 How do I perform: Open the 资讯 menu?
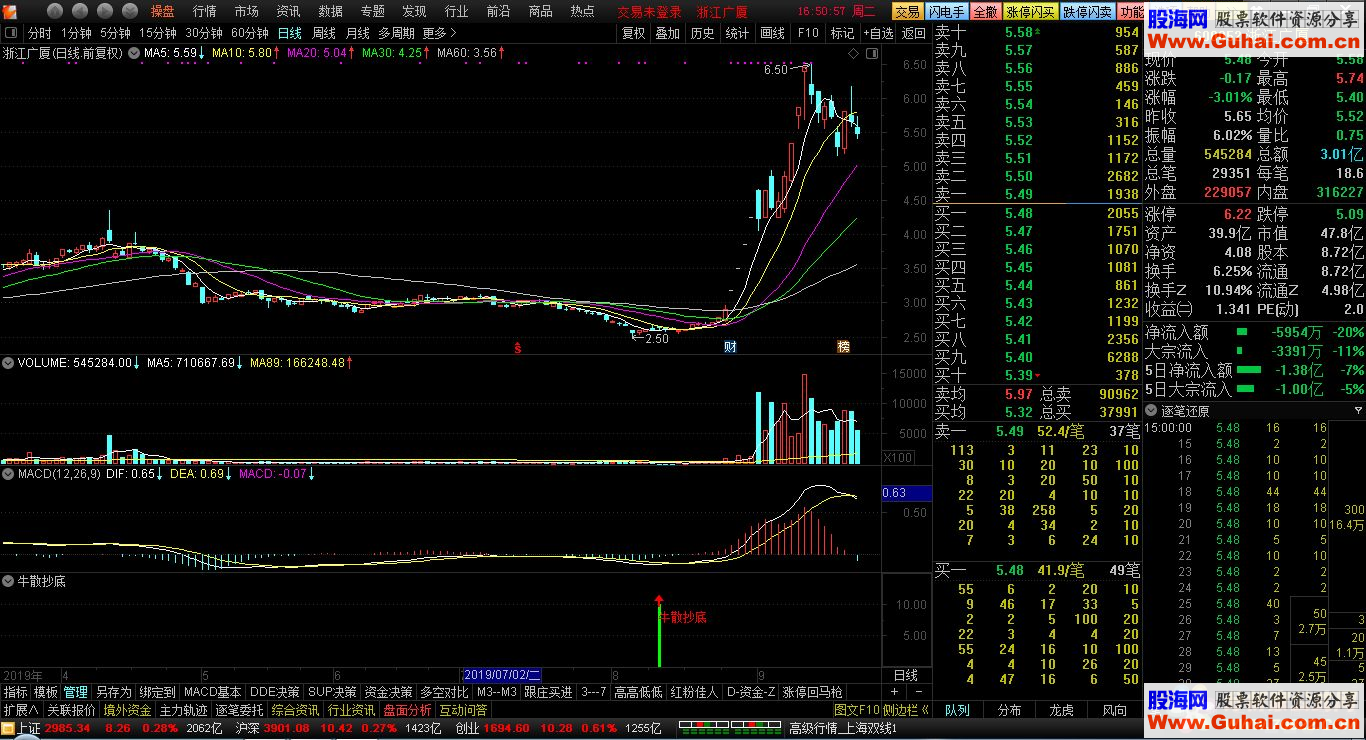click(288, 12)
